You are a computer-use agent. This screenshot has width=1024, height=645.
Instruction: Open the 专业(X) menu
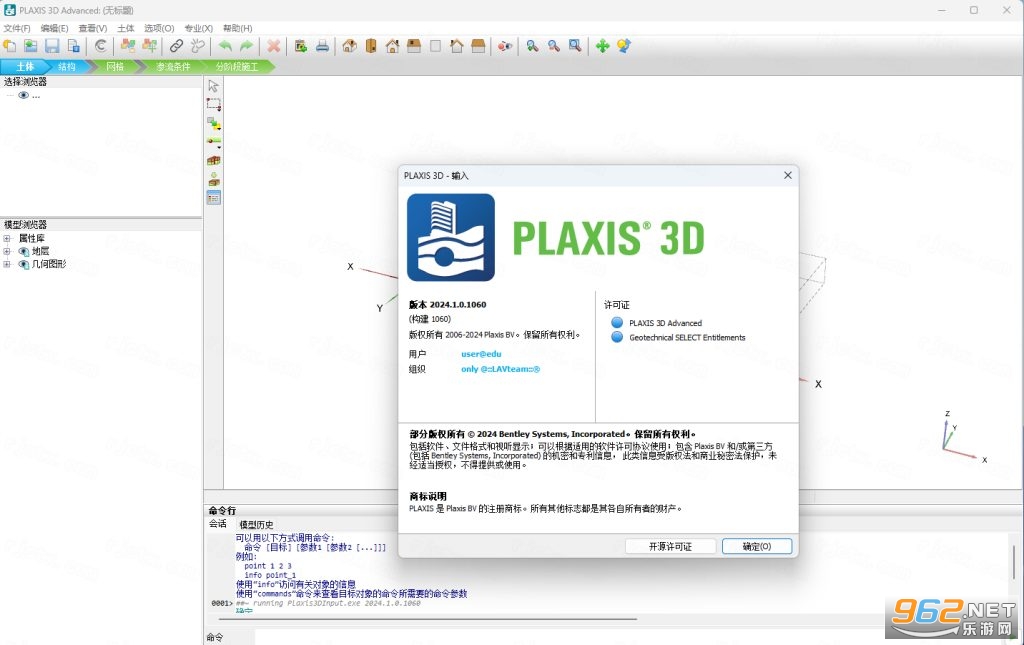tap(199, 28)
